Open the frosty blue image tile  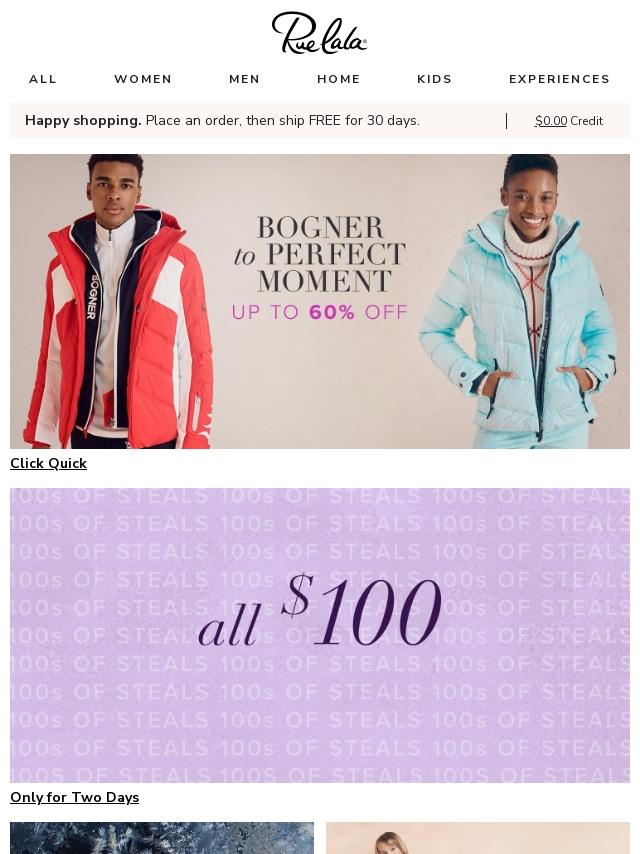coord(162,838)
